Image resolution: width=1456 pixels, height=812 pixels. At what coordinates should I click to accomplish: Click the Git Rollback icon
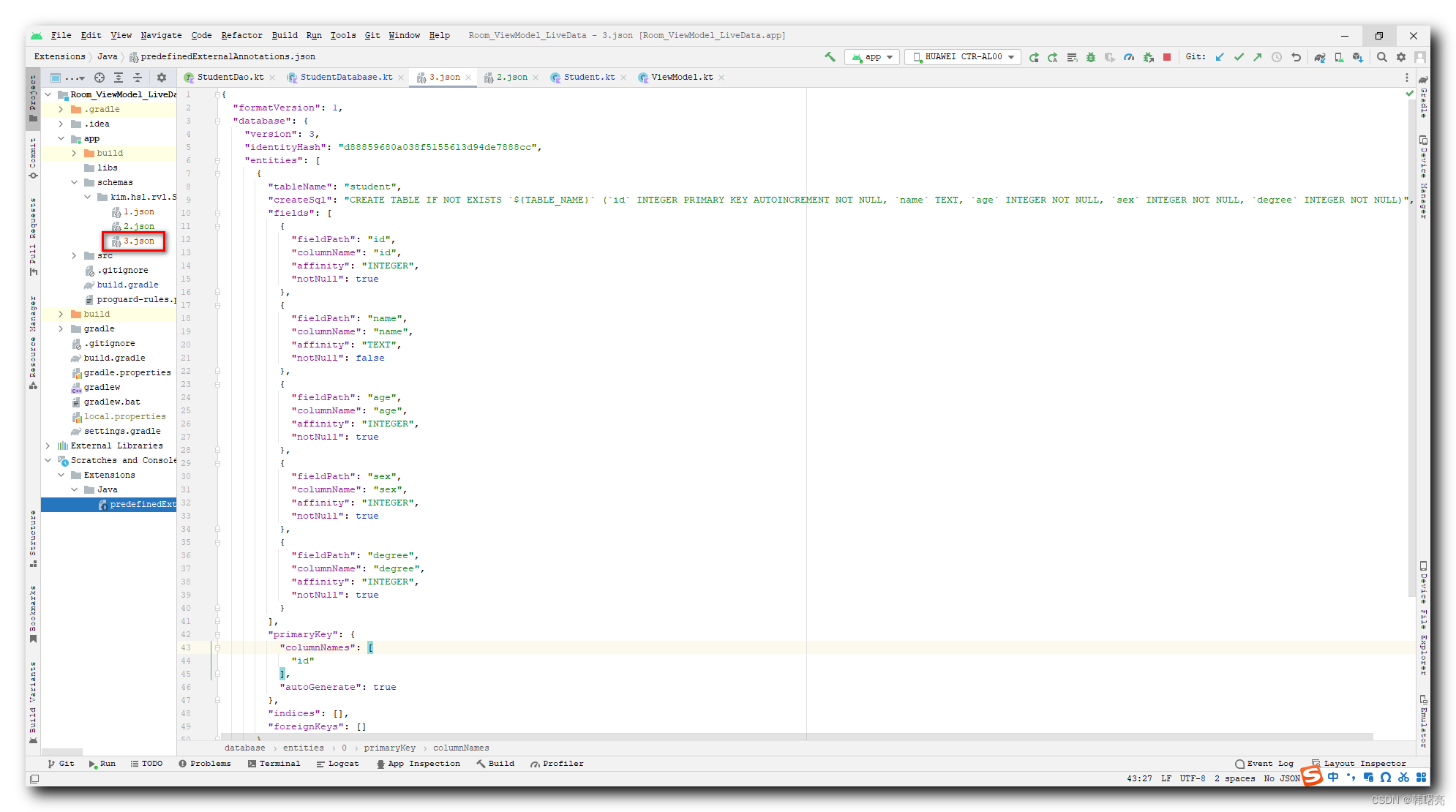(1296, 57)
